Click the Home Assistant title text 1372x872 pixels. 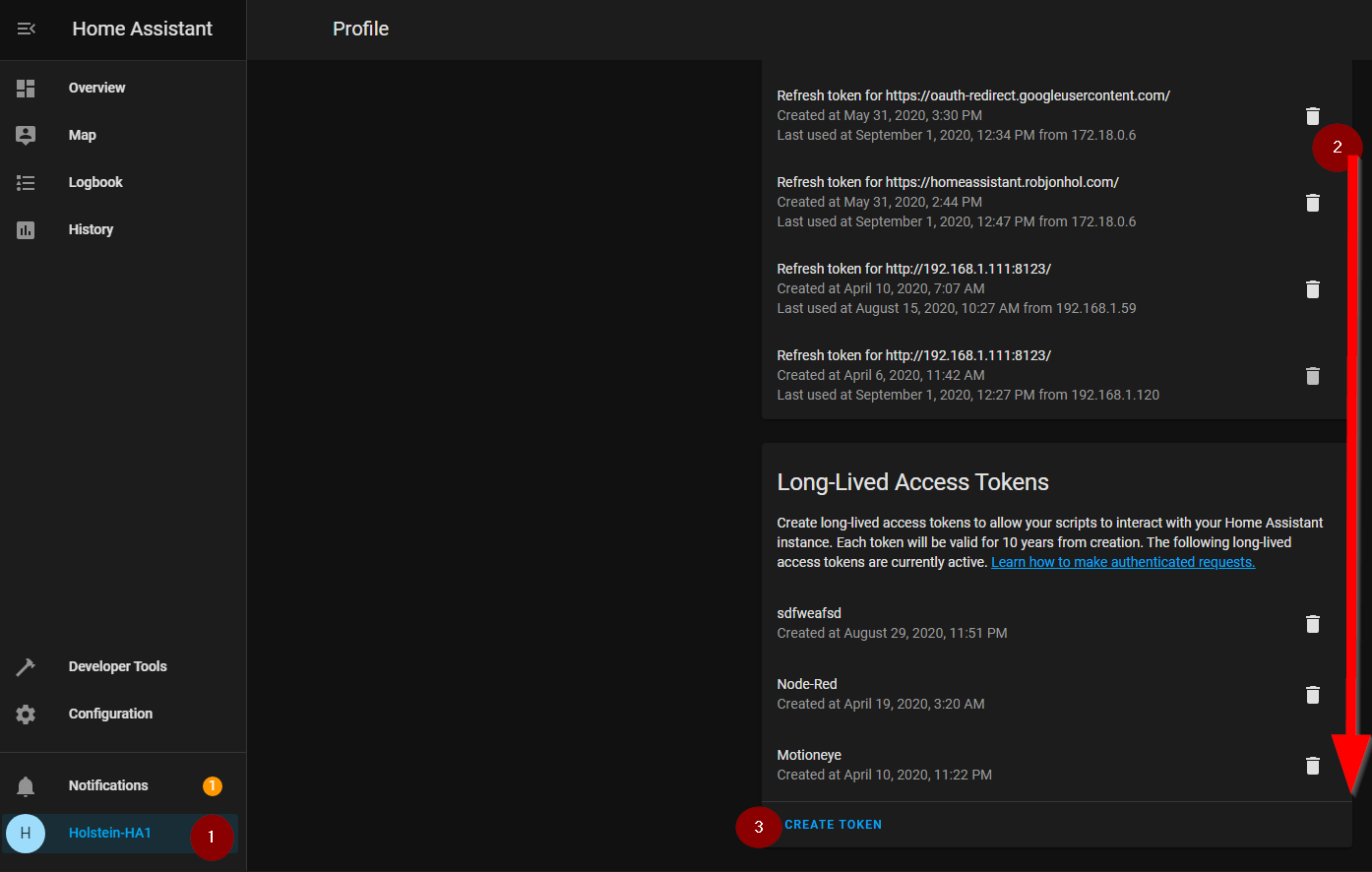pos(142,29)
